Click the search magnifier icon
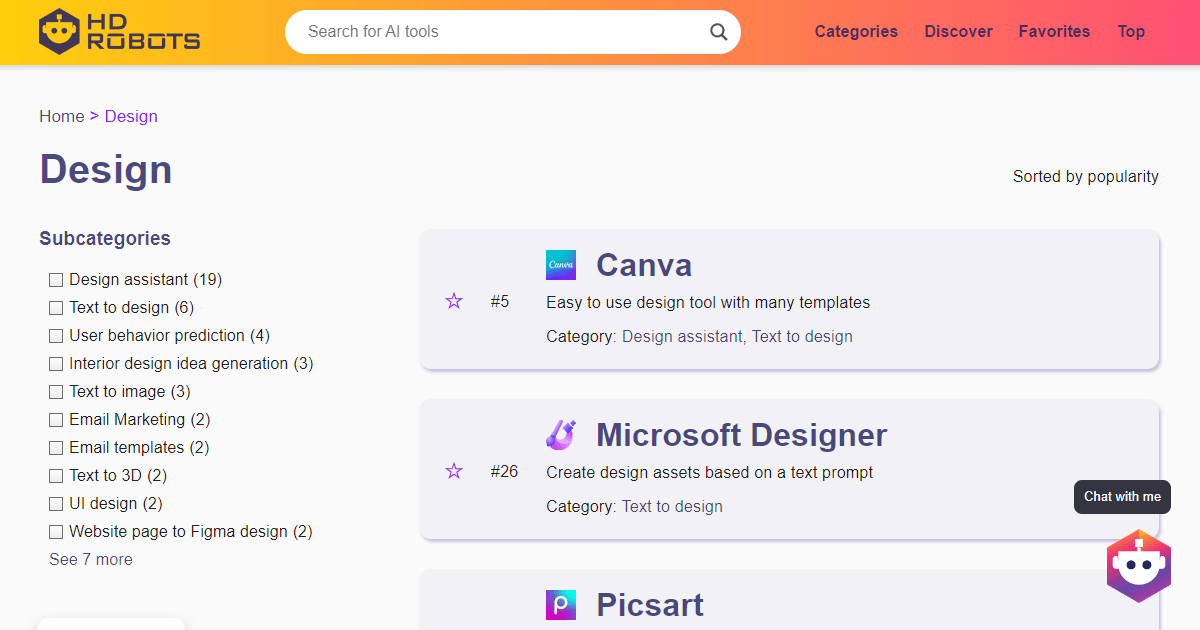Image resolution: width=1200 pixels, height=630 pixels. (x=719, y=32)
